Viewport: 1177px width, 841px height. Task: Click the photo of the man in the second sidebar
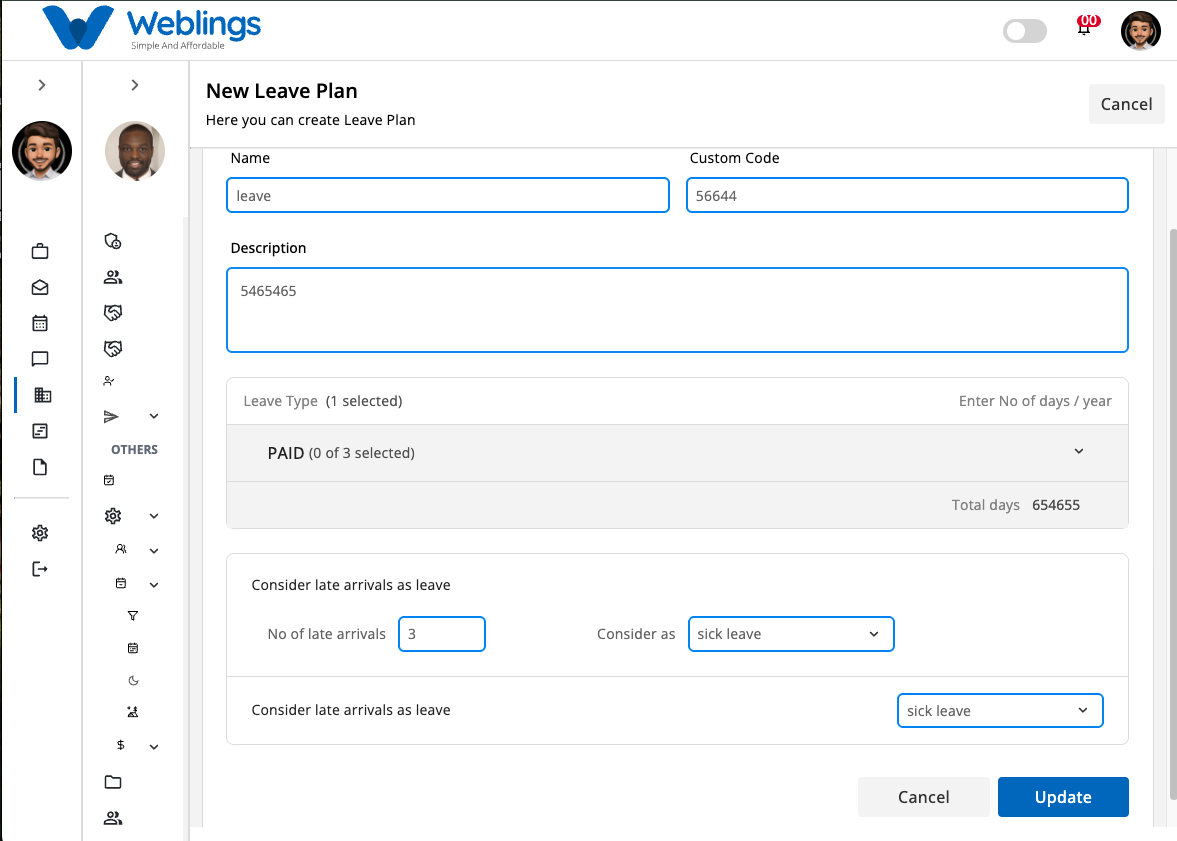(135, 151)
